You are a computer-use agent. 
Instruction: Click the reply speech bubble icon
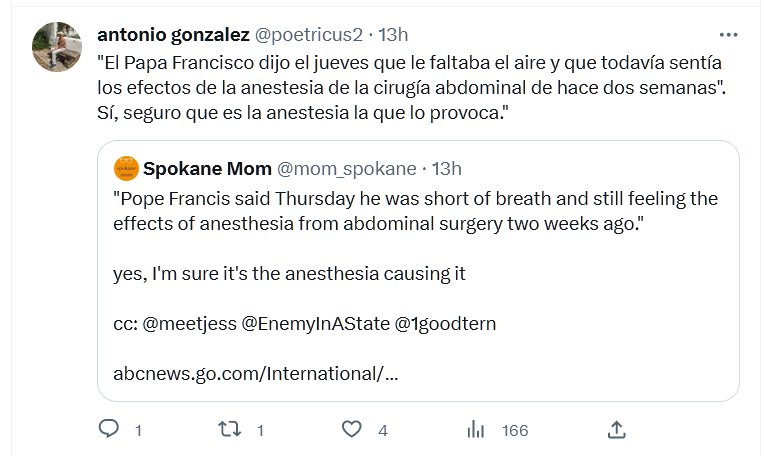pos(109,429)
